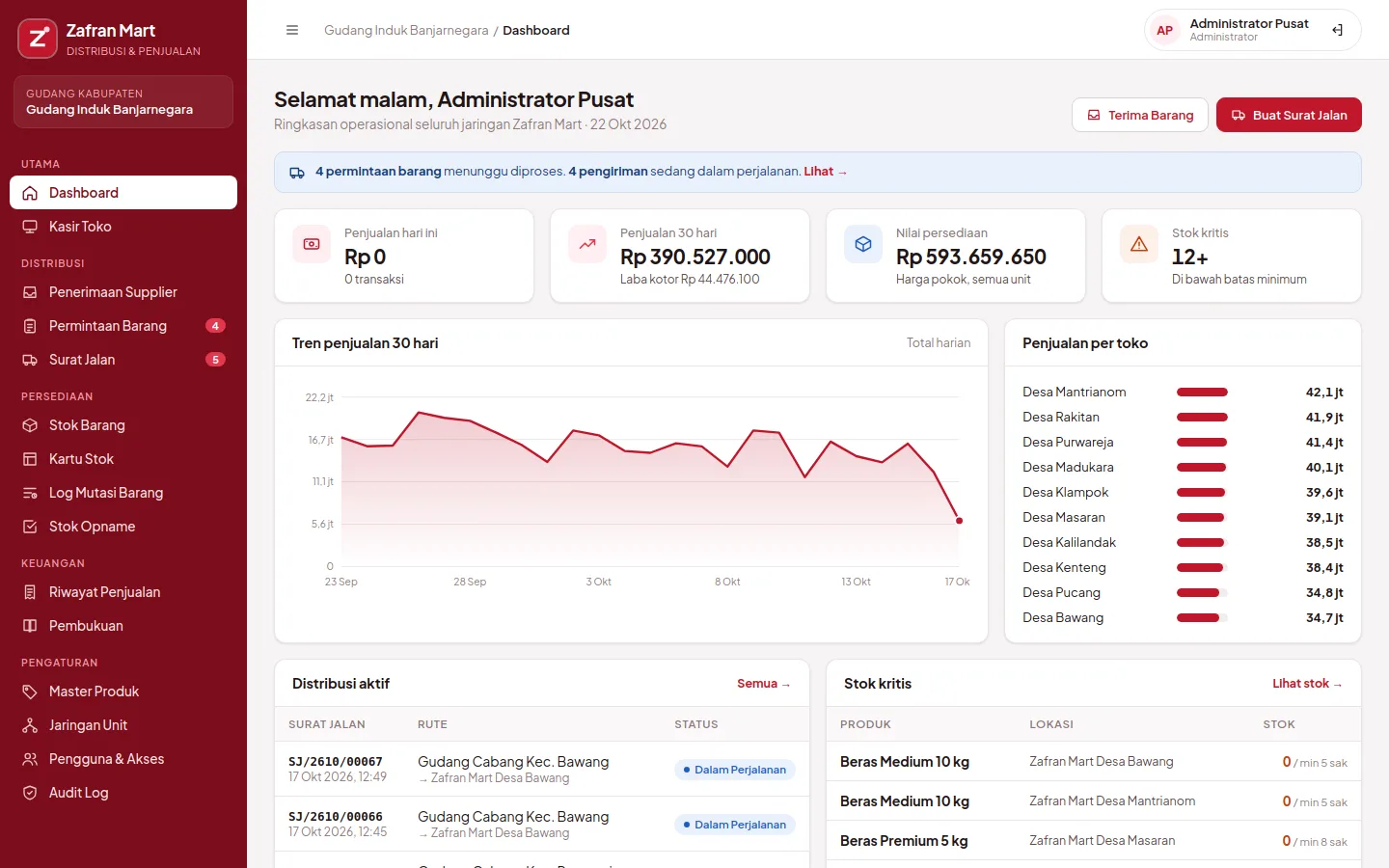This screenshot has height=868, width=1389.
Task: Click the last data point on the sales chart
Action: [x=959, y=521]
